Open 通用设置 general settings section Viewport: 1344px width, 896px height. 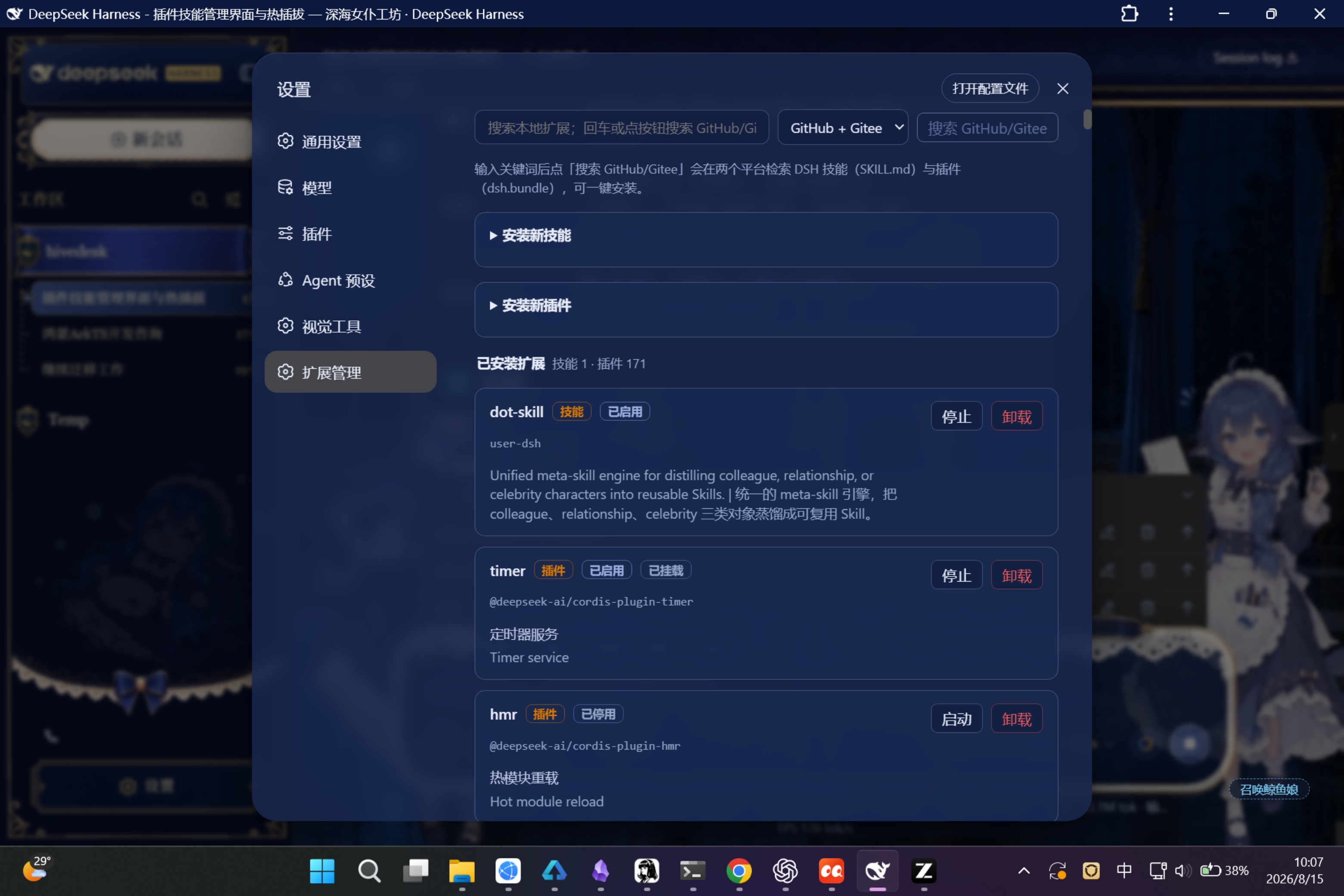pos(350,141)
